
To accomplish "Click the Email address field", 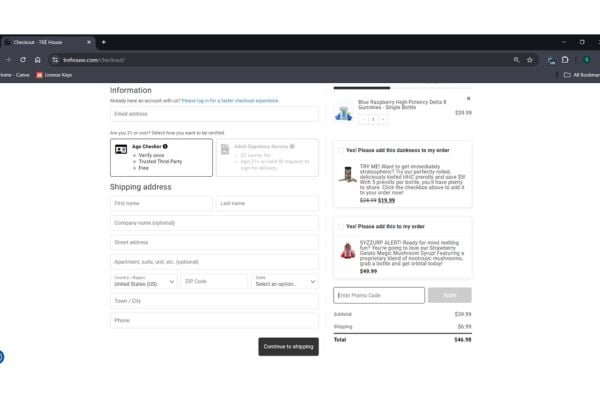I will [214, 114].
